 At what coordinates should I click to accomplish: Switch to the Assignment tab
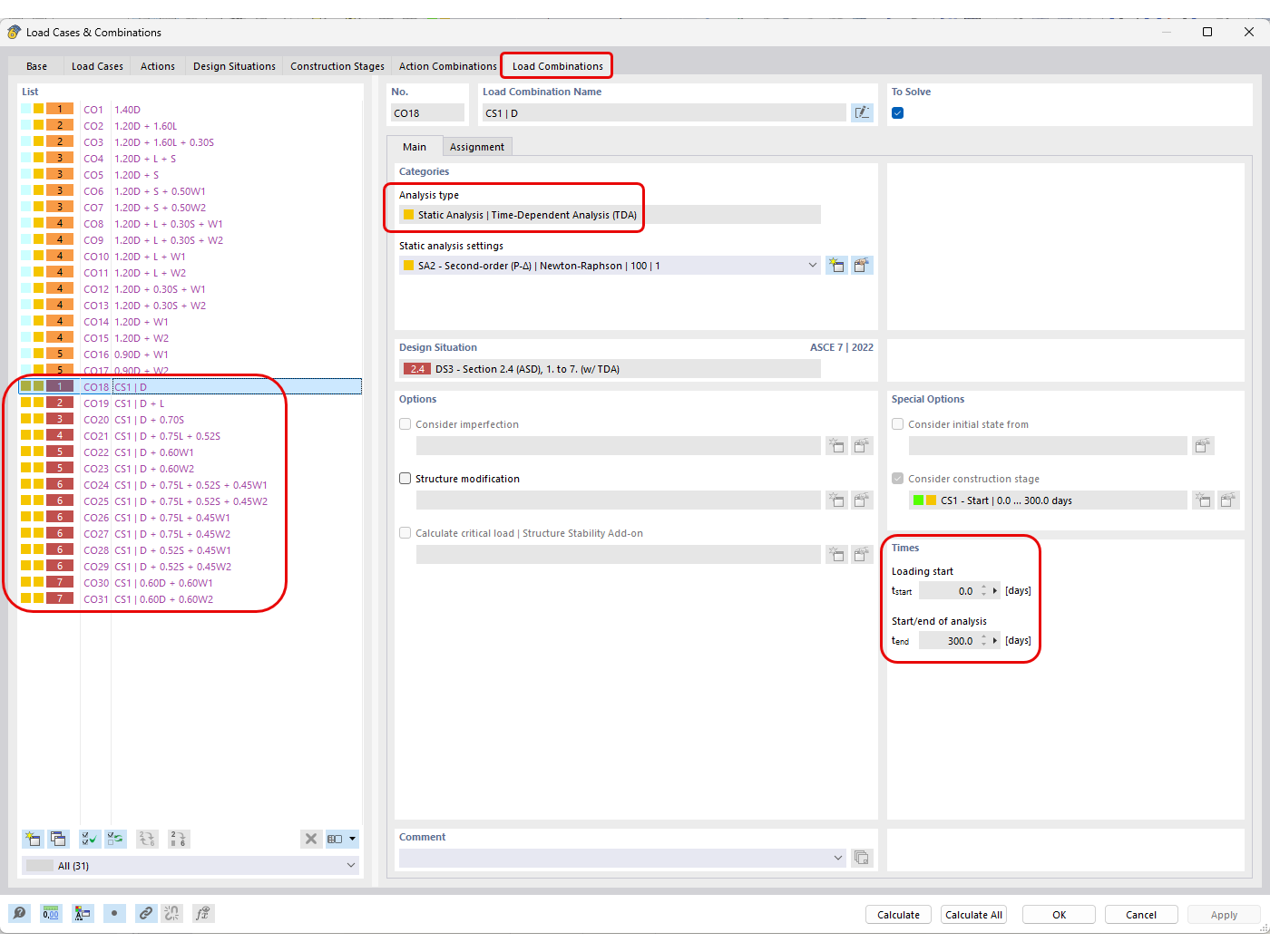[477, 146]
